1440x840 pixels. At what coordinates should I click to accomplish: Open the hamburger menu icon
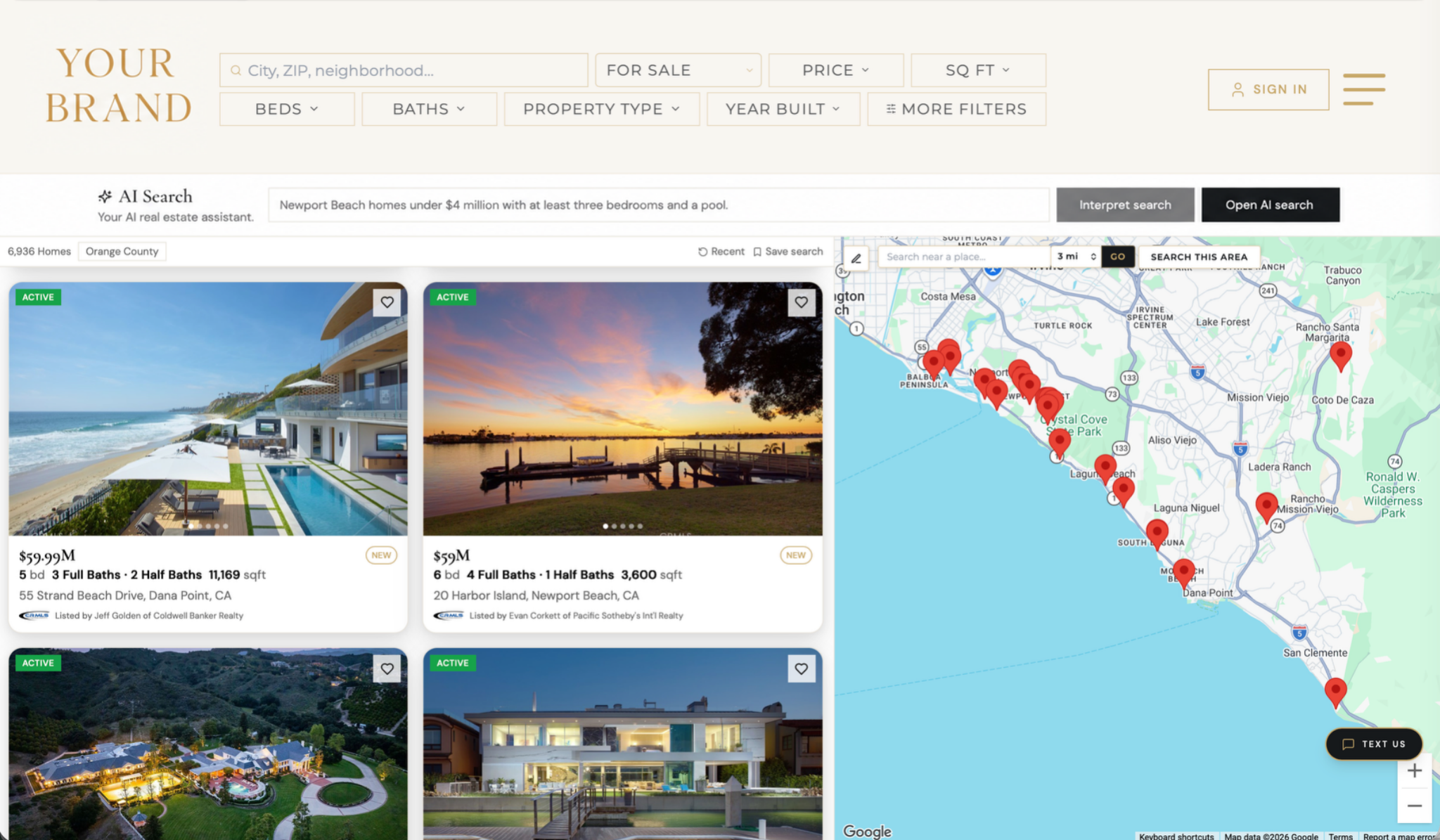(x=1363, y=89)
